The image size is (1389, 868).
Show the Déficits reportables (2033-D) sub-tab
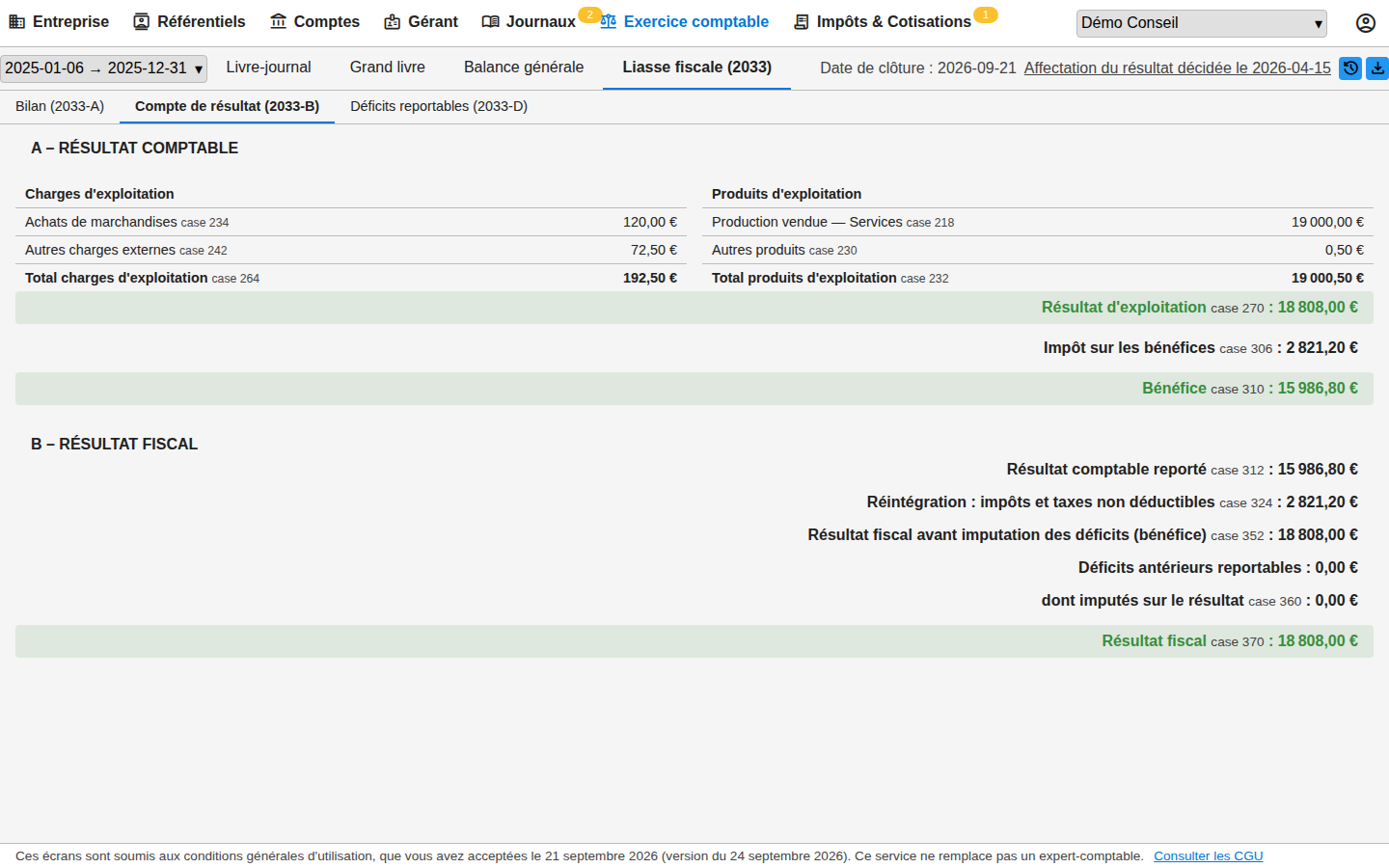[439, 106]
